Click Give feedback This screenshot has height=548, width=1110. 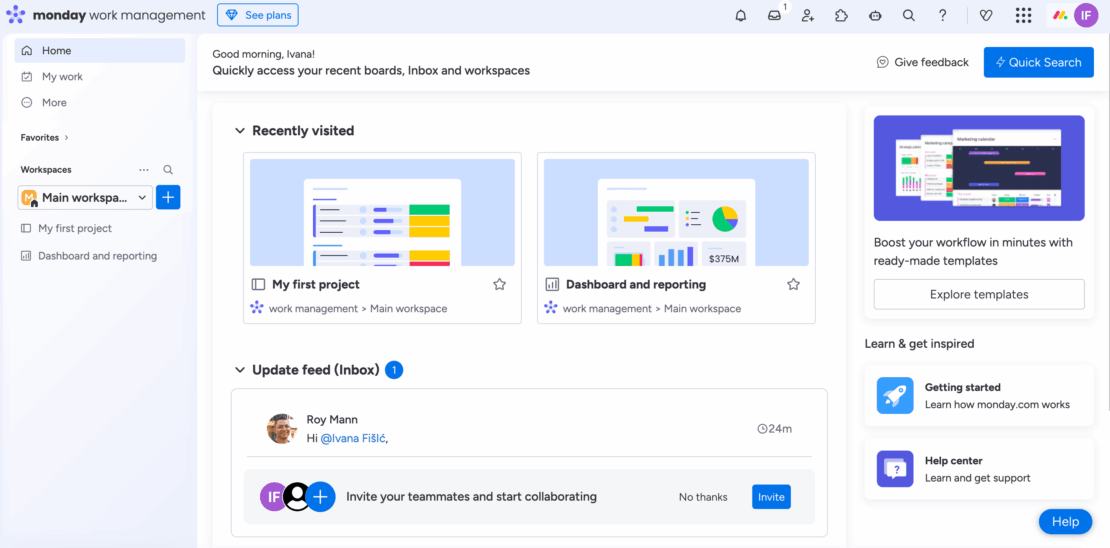(922, 62)
